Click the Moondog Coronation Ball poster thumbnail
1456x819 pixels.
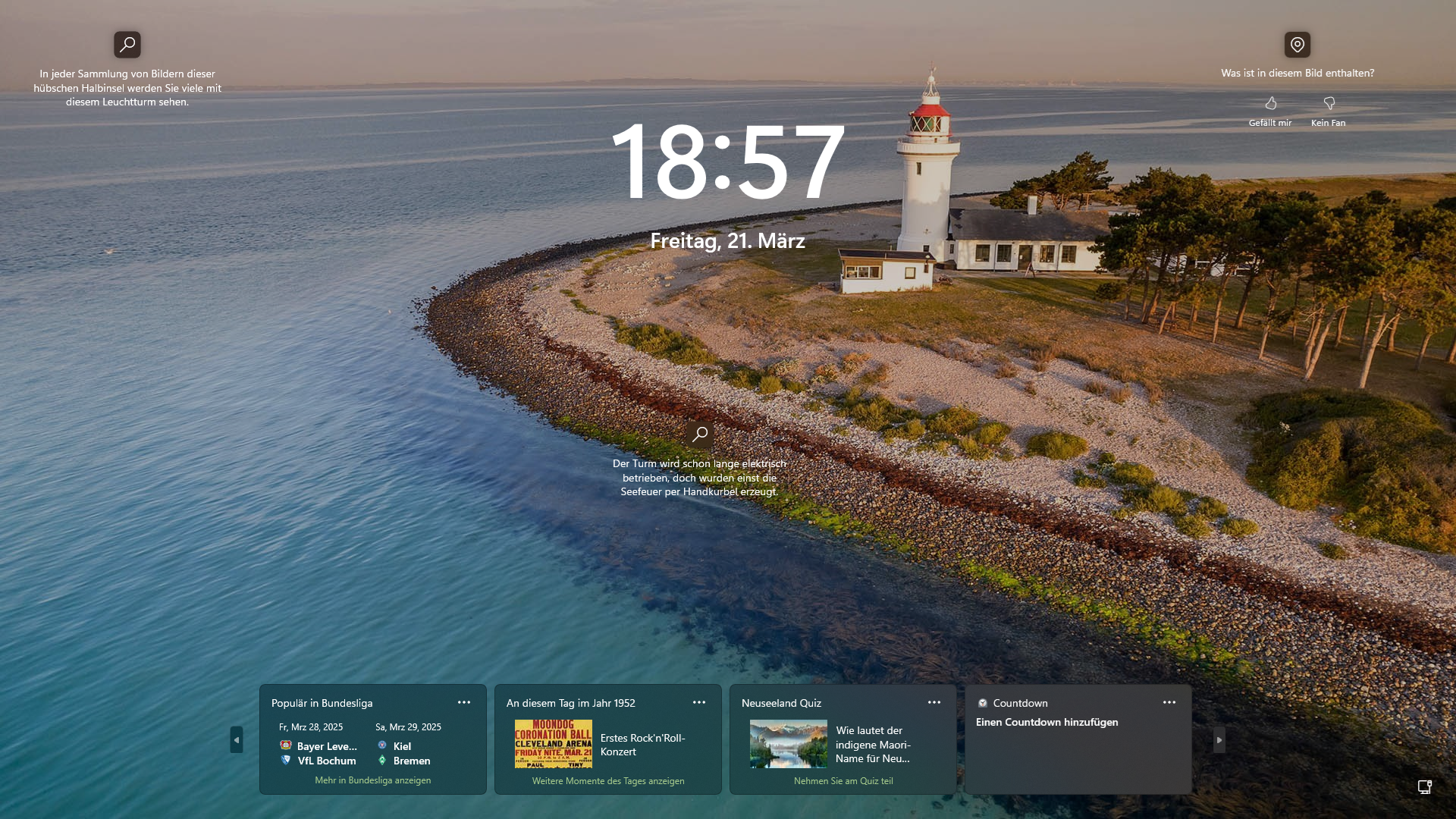point(554,744)
